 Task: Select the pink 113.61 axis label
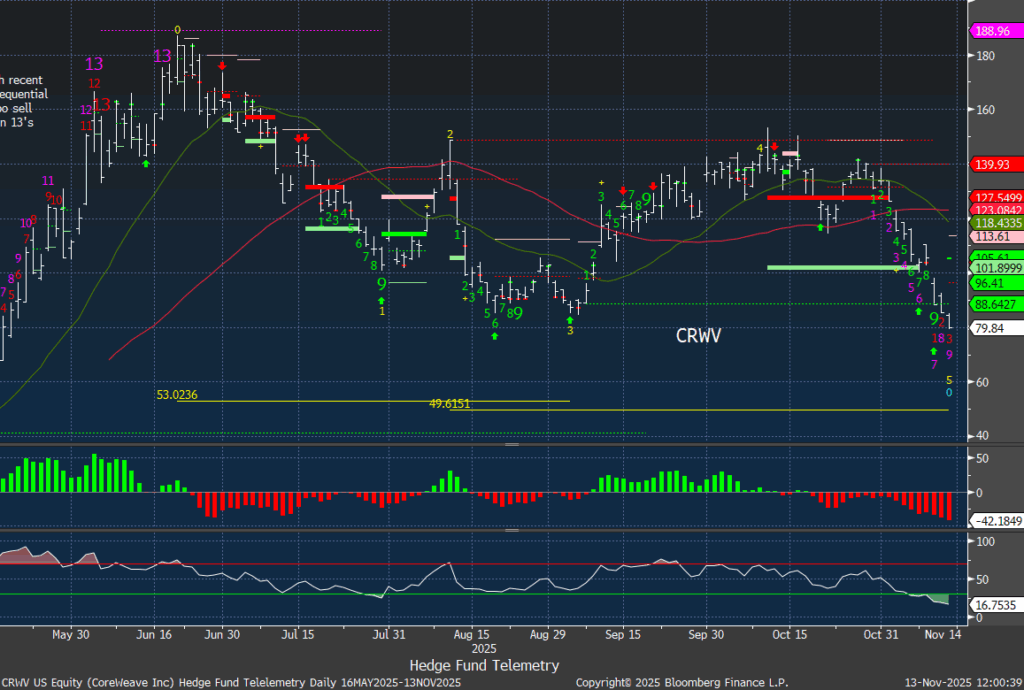993,237
